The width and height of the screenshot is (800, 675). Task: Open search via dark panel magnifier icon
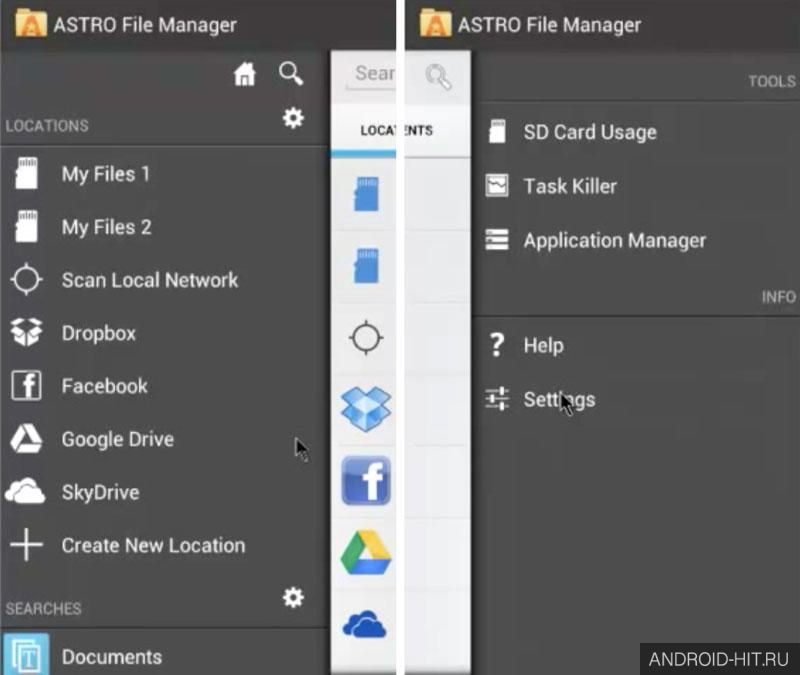pyautogui.click(x=291, y=74)
